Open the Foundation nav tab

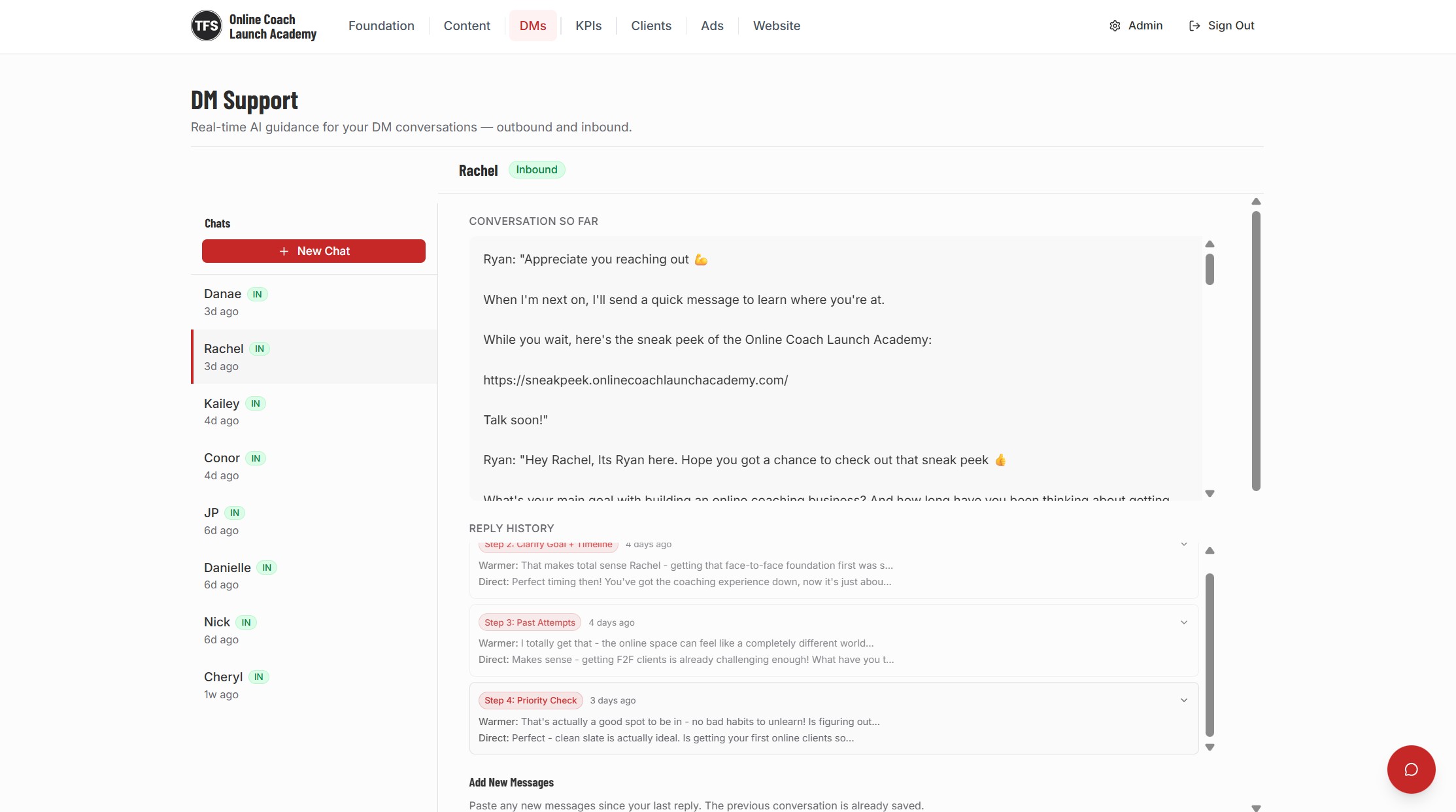381,25
